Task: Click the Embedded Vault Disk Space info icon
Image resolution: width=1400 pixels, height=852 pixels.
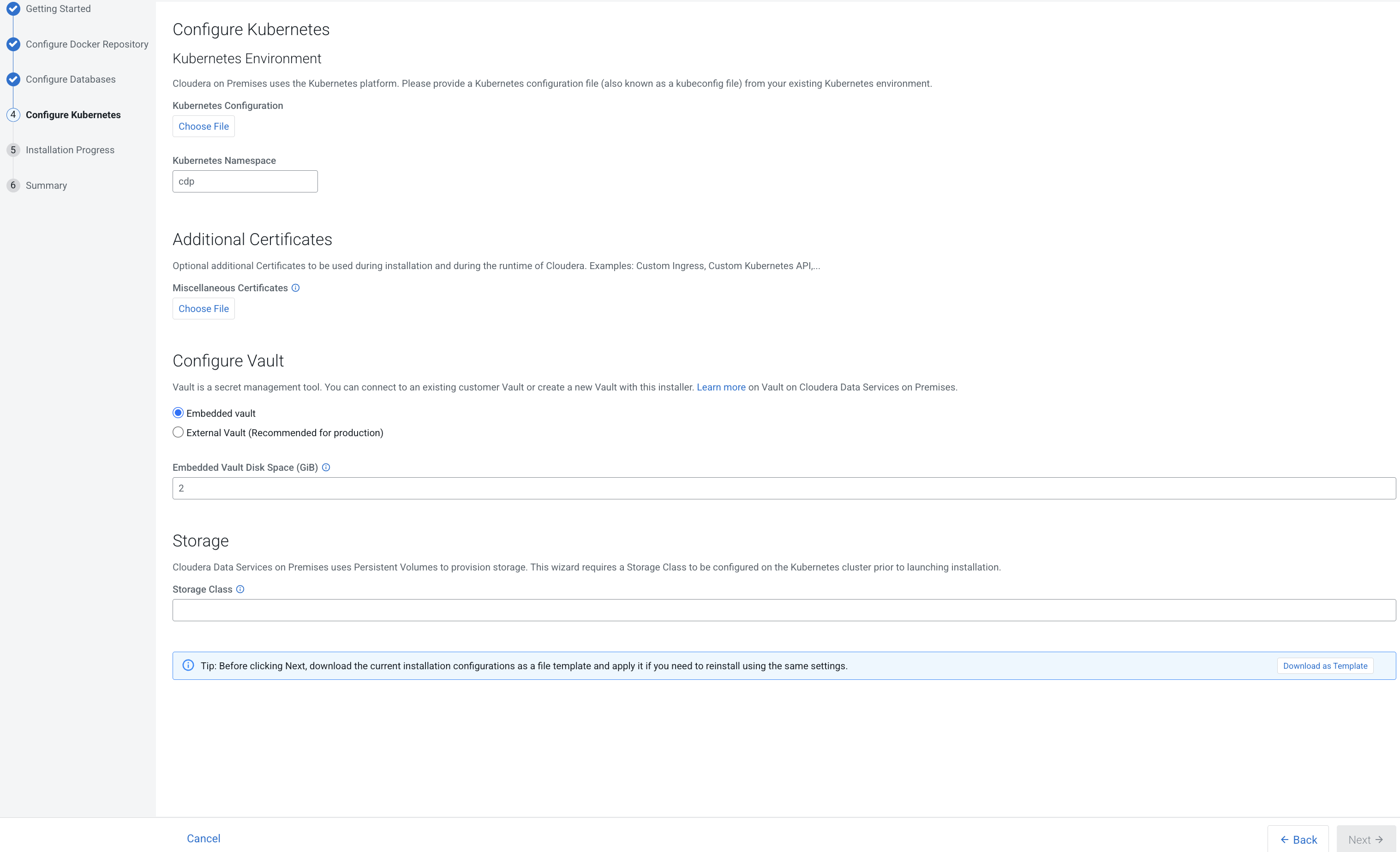Action: coord(326,467)
